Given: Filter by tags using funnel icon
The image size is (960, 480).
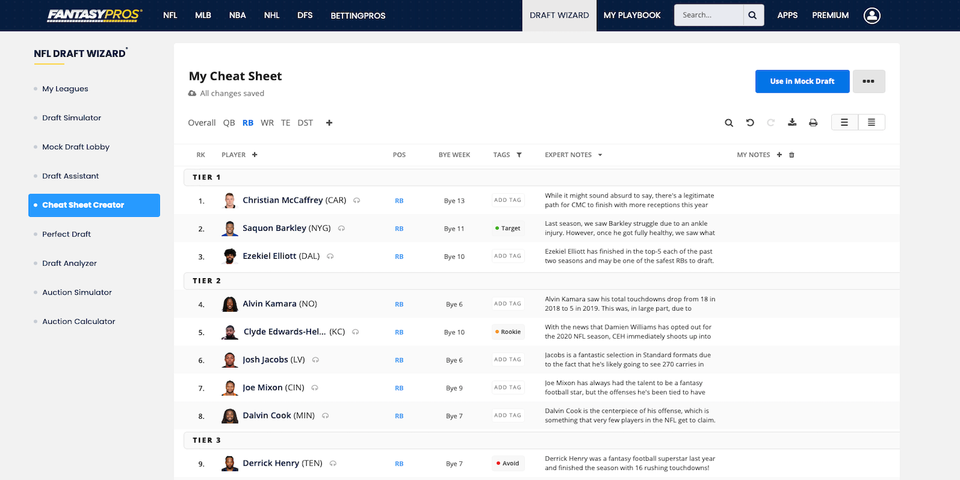Looking at the screenshot, I should (x=519, y=155).
